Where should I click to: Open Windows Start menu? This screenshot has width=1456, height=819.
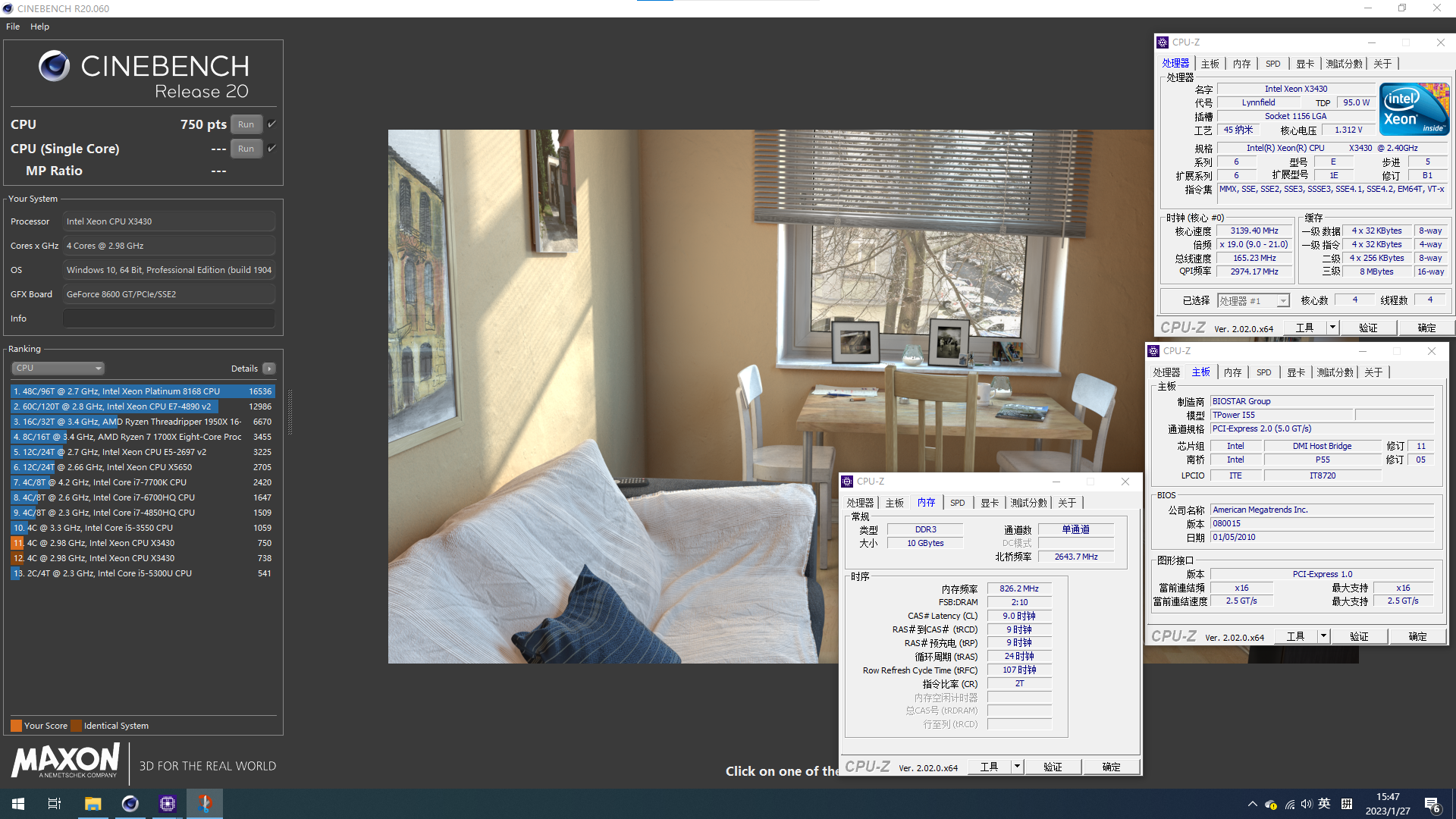tap(18, 804)
